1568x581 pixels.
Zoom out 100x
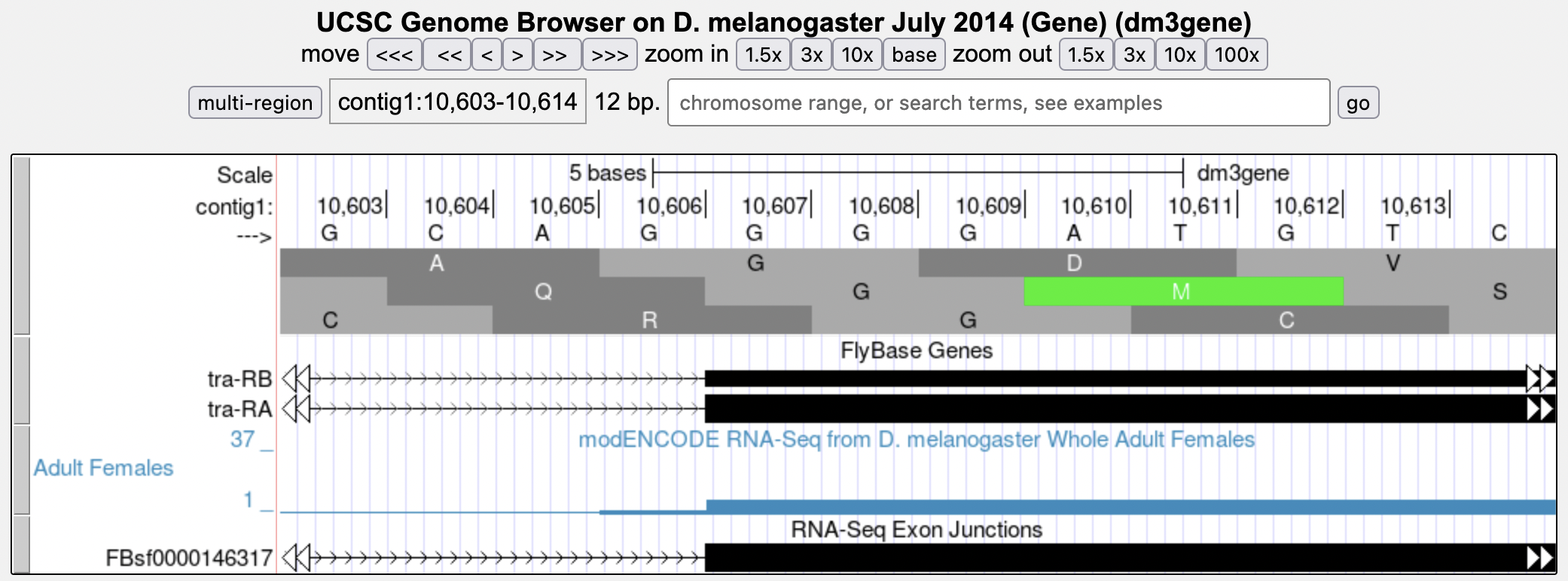[x=1237, y=55]
